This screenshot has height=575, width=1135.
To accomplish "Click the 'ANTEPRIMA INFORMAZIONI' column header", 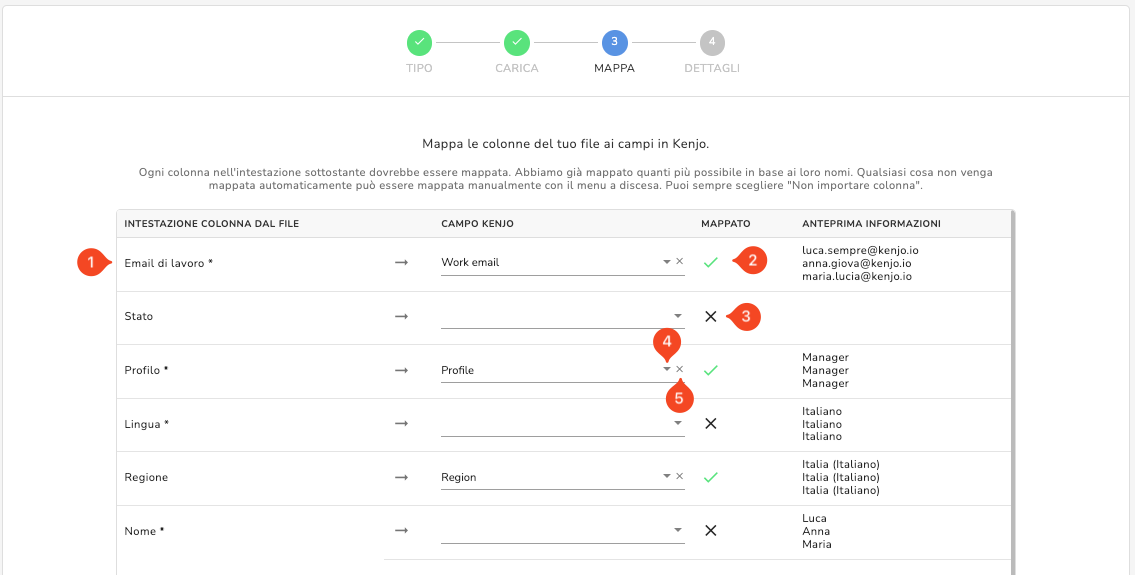I will [872, 224].
